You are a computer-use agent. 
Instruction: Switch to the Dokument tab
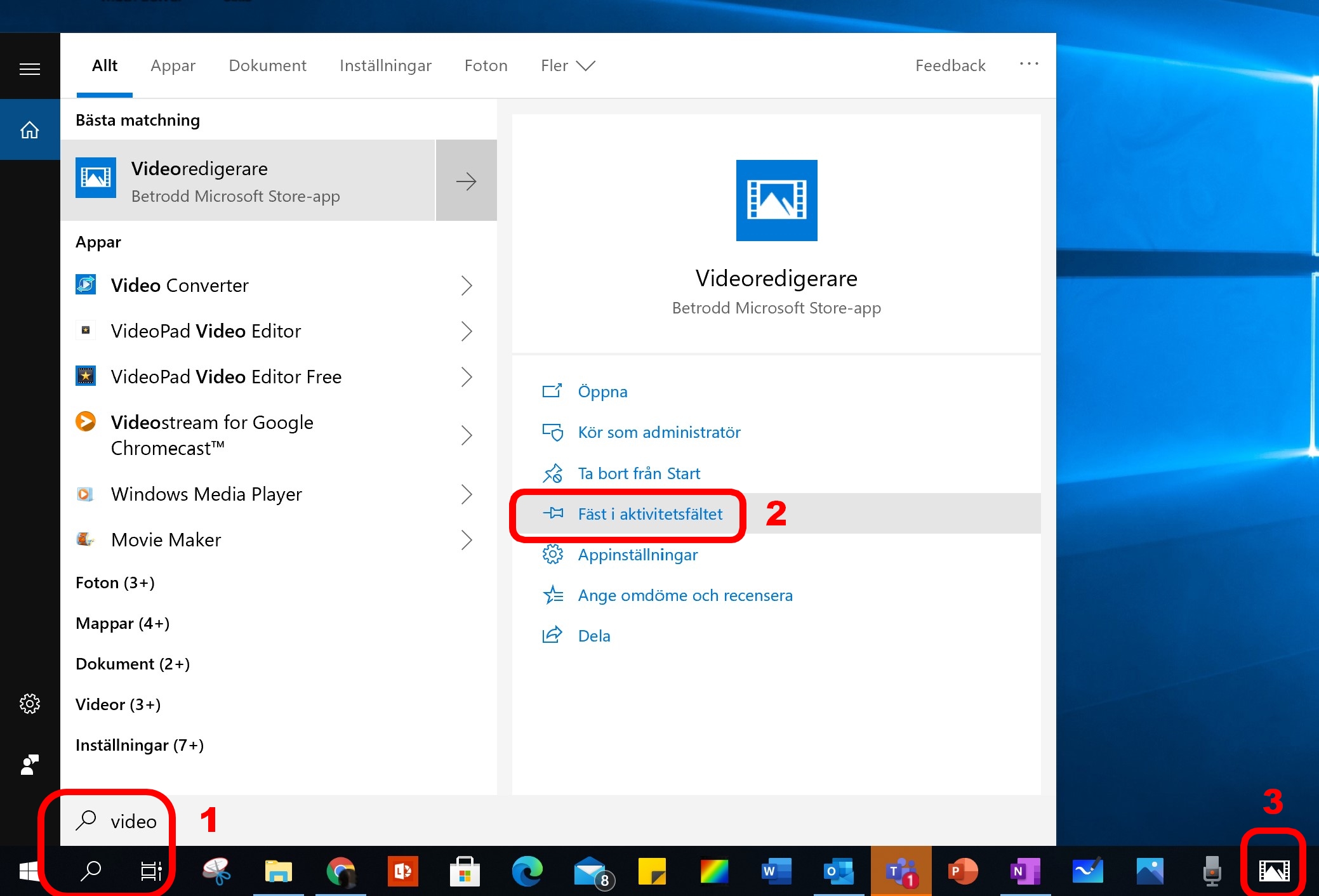(x=267, y=65)
